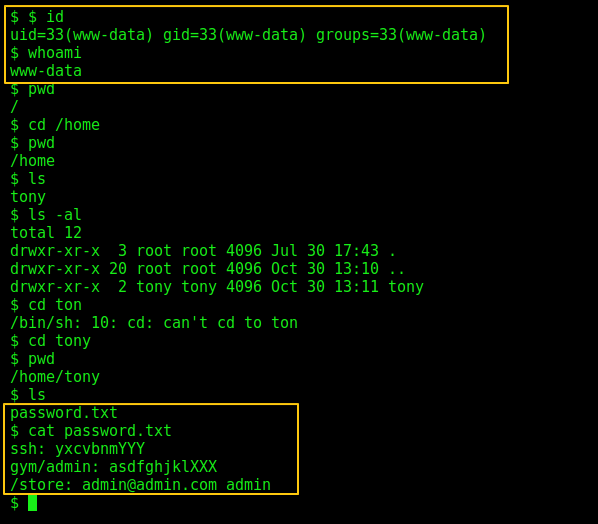598x524 pixels.
Task: Click the 'www-data' whoami result
Action: 46,71
